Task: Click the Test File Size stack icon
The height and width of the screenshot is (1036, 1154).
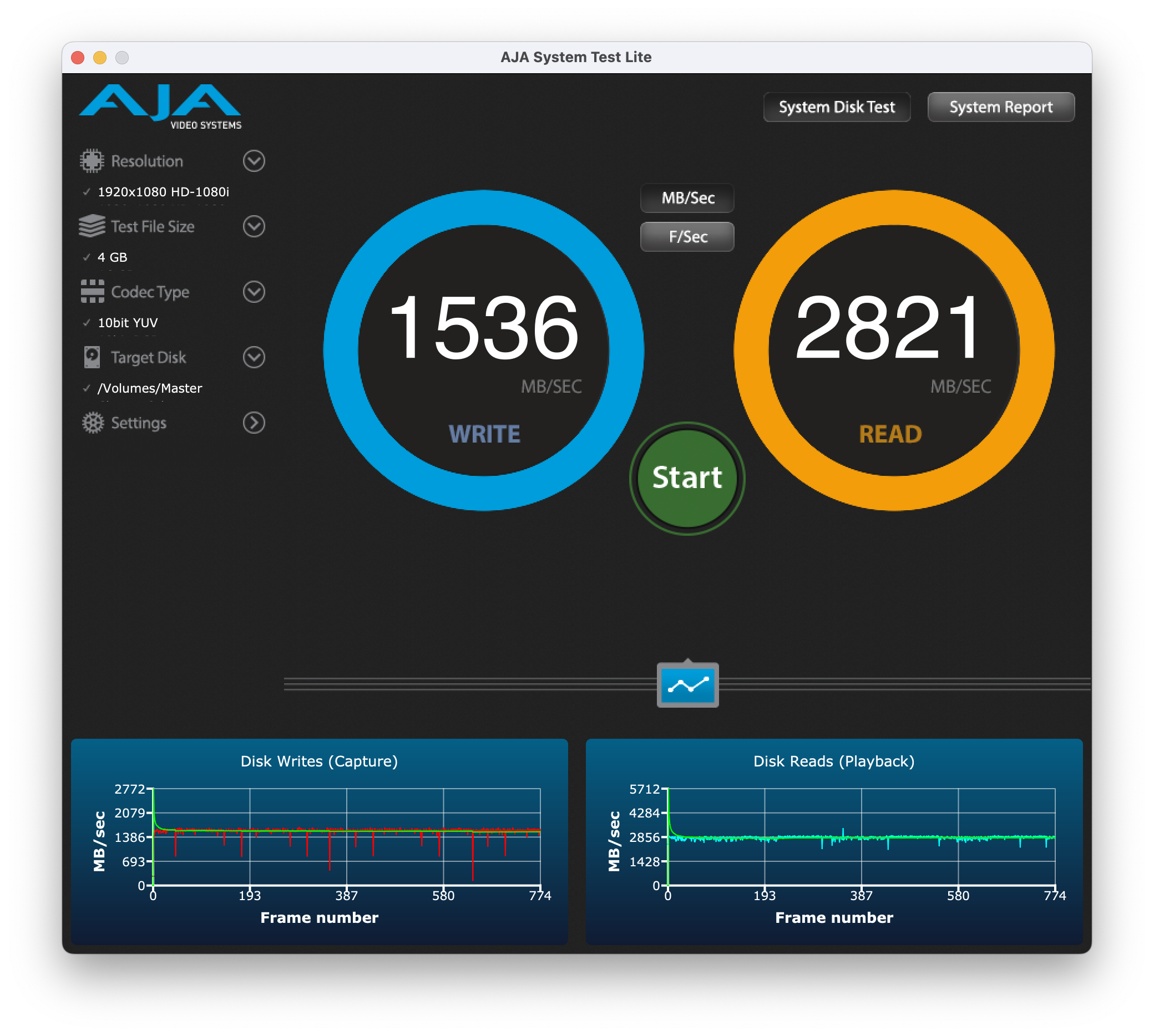Action: pos(92,226)
